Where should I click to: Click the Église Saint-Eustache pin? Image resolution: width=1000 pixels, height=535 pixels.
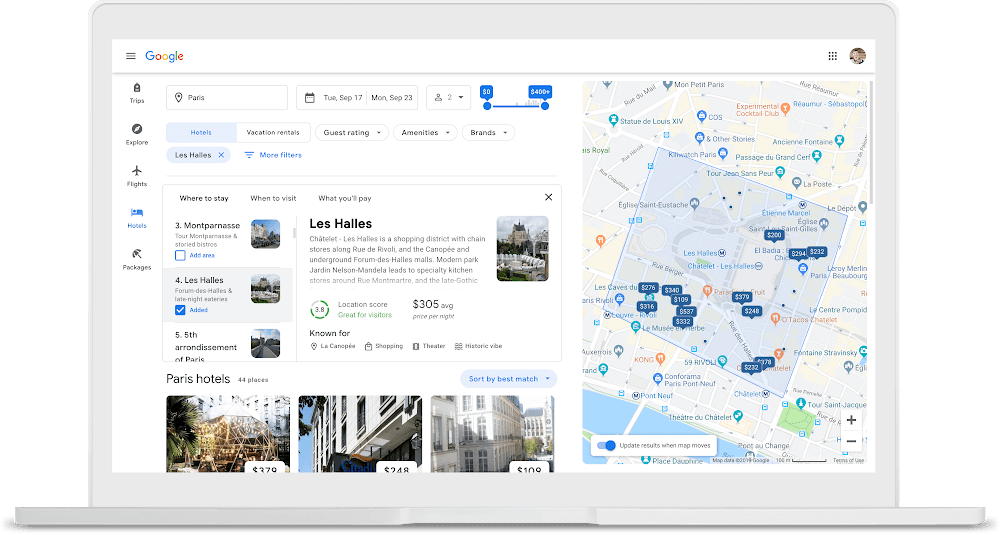click(695, 203)
